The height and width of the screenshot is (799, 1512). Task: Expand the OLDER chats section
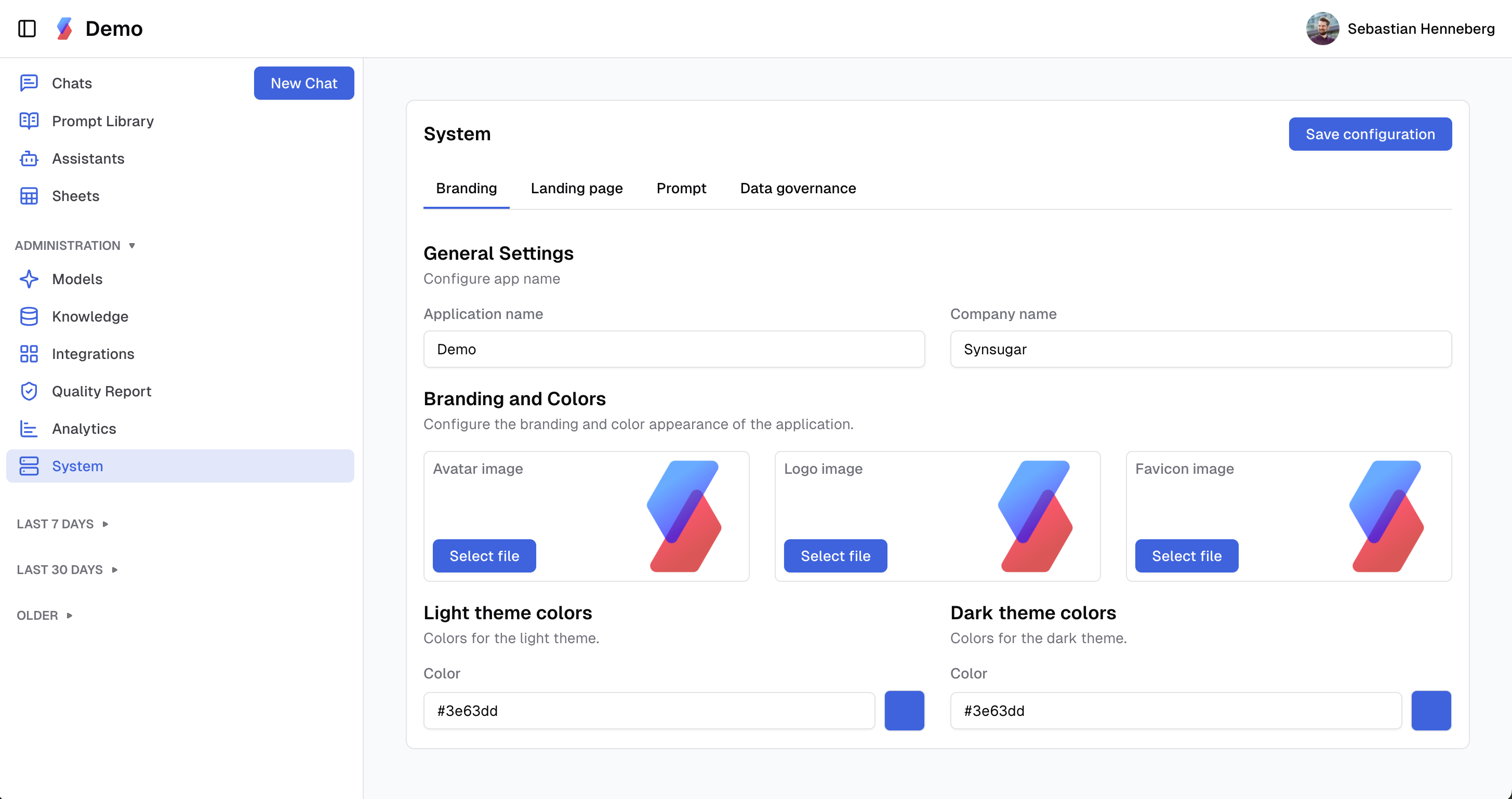pyautogui.click(x=44, y=615)
